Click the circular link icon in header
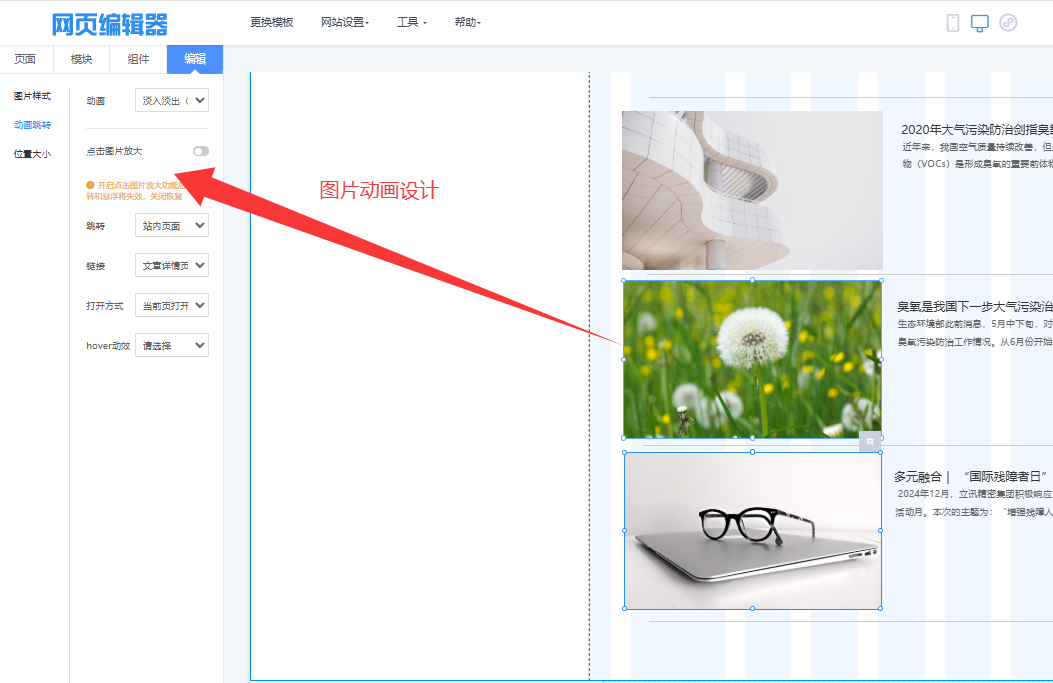Viewport: 1053px width, 683px height. click(x=1008, y=23)
